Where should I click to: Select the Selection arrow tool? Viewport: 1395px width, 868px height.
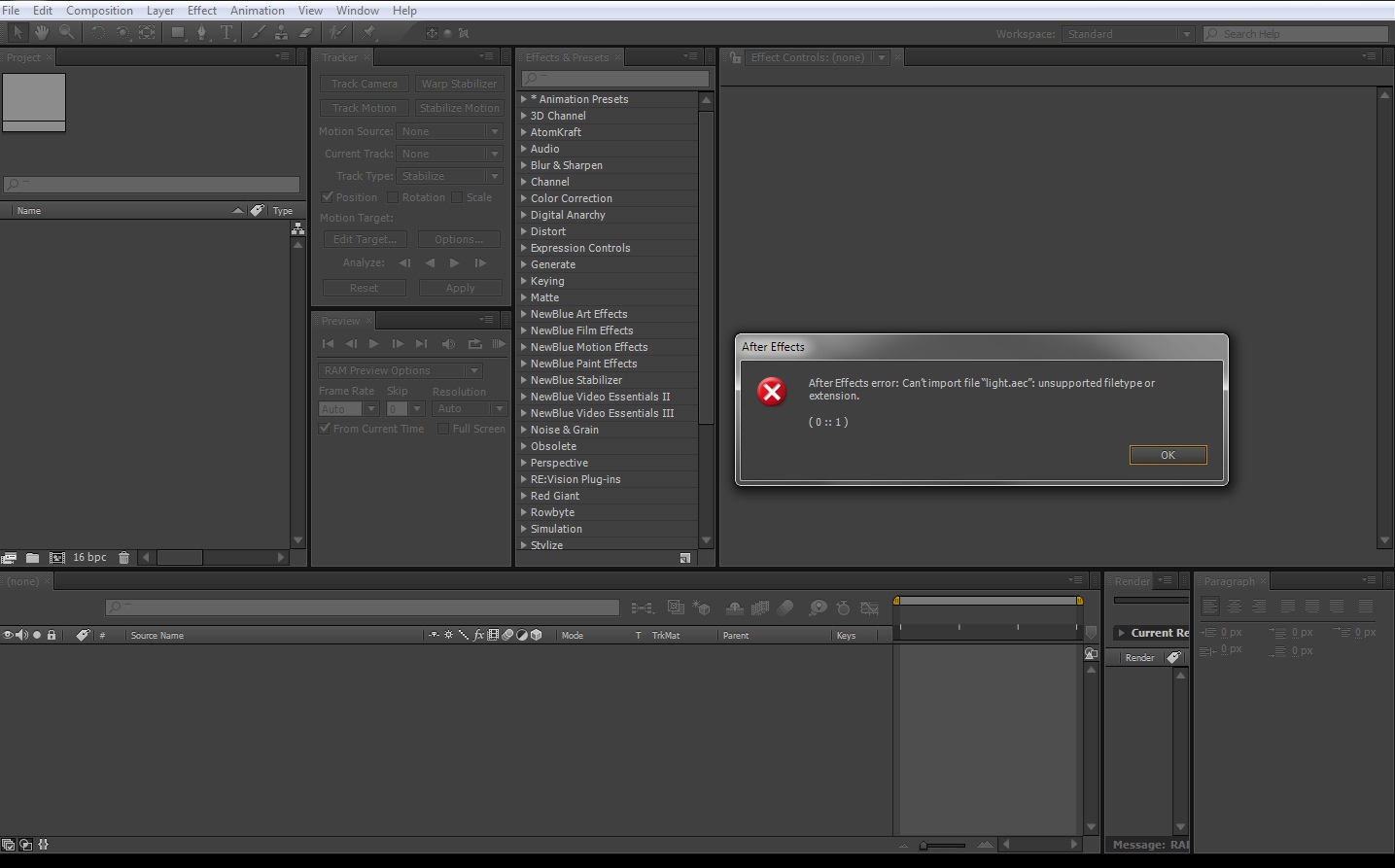tap(17, 32)
